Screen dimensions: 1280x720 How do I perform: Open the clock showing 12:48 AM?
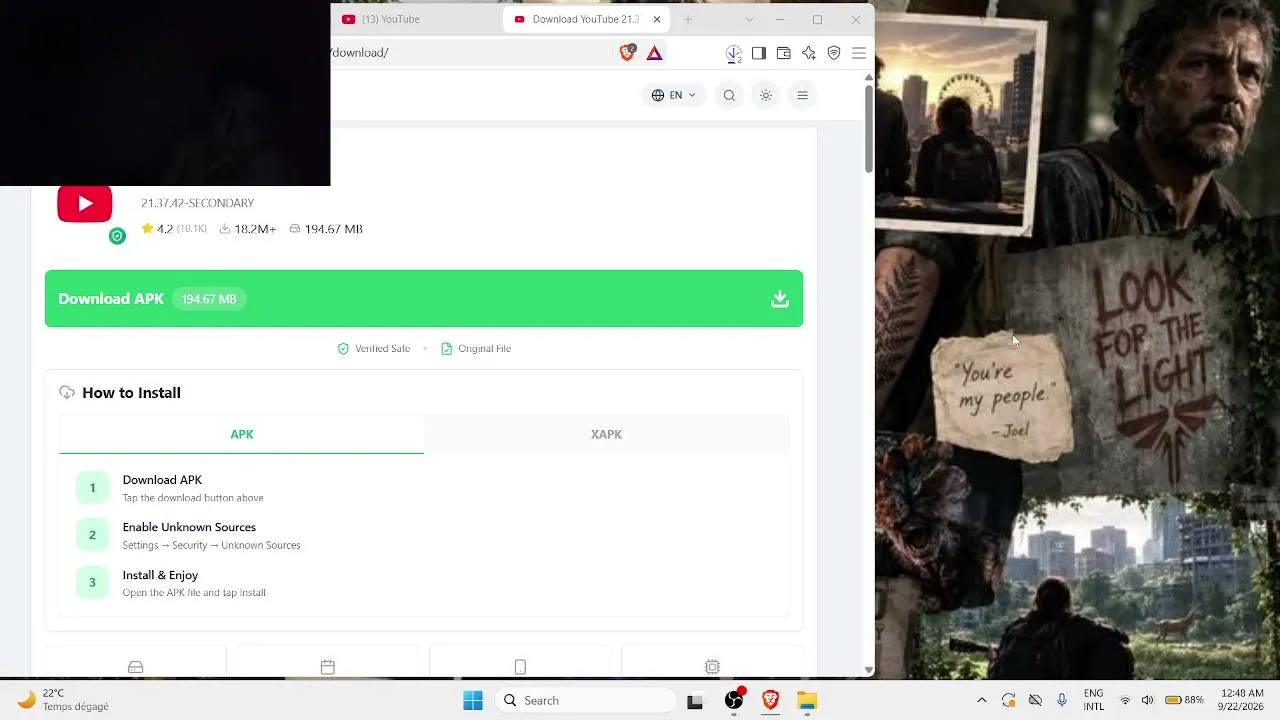[1242, 700]
